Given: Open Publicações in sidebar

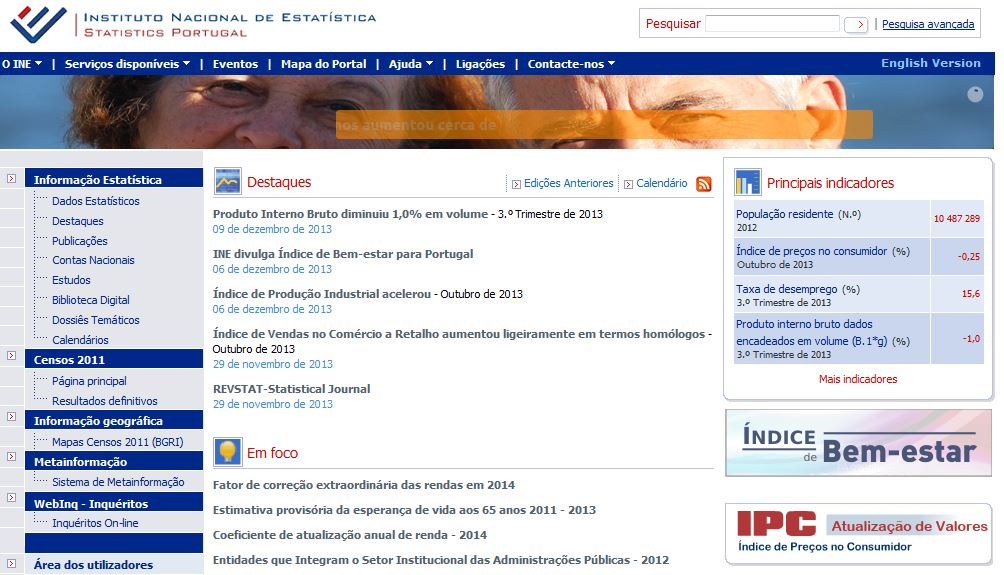Looking at the screenshot, I should pyautogui.click(x=79, y=241).
